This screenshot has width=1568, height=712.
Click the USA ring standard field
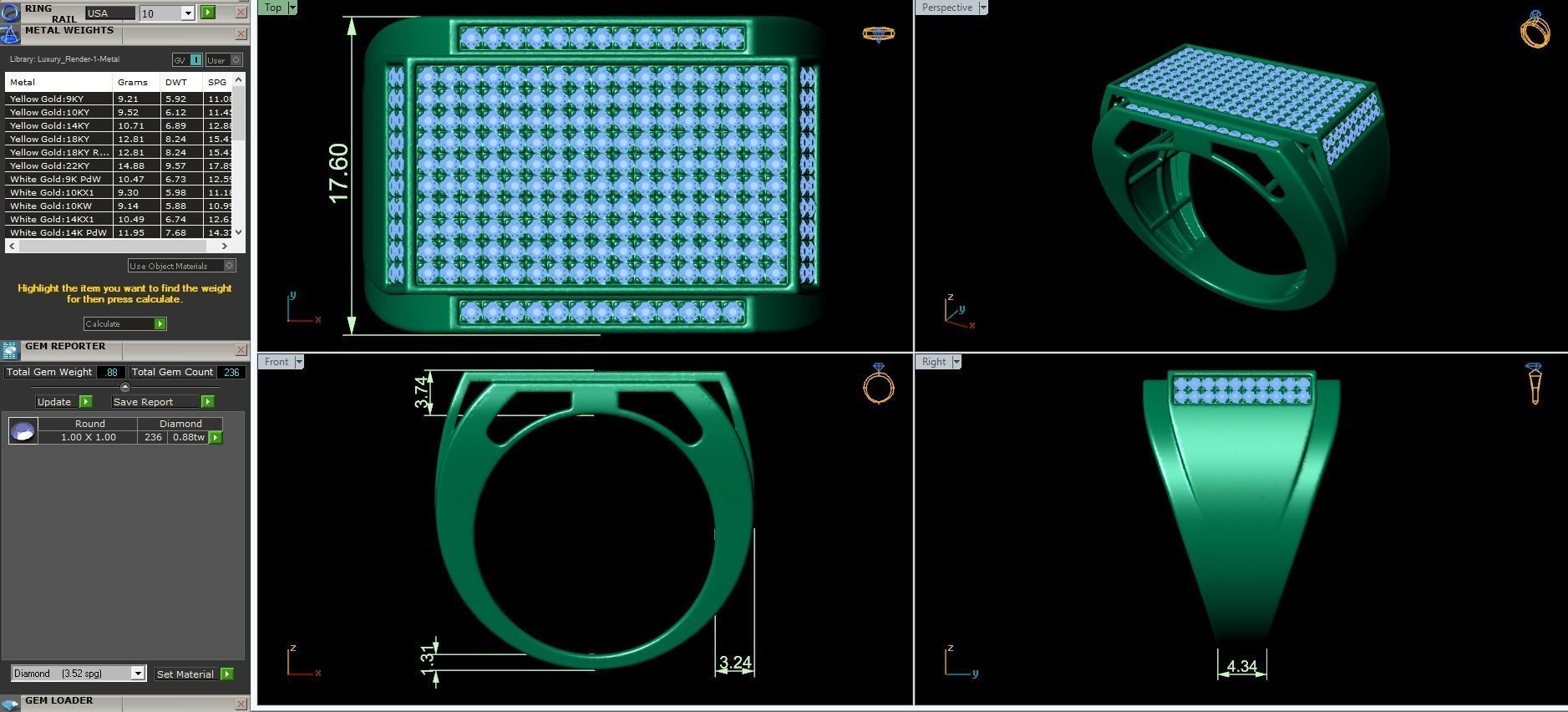click(109, 13)
